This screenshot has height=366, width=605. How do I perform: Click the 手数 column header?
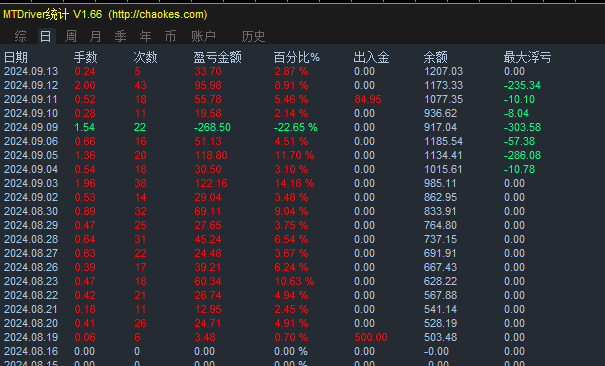point(86,57)
